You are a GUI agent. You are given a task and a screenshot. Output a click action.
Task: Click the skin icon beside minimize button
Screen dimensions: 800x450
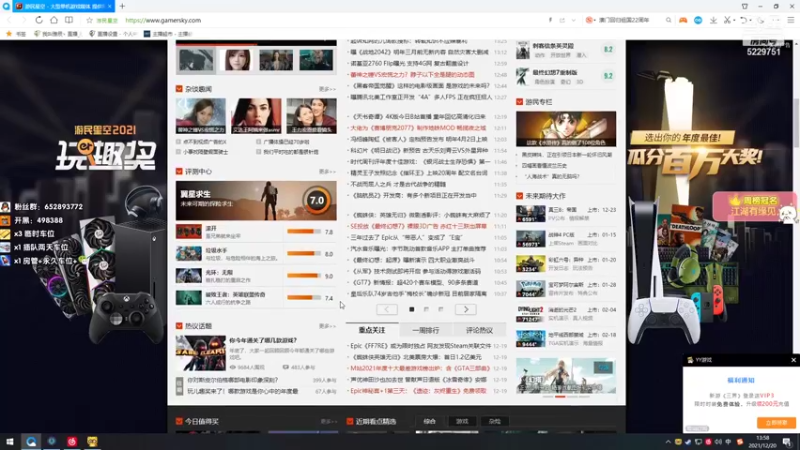(x=745, y=6)
